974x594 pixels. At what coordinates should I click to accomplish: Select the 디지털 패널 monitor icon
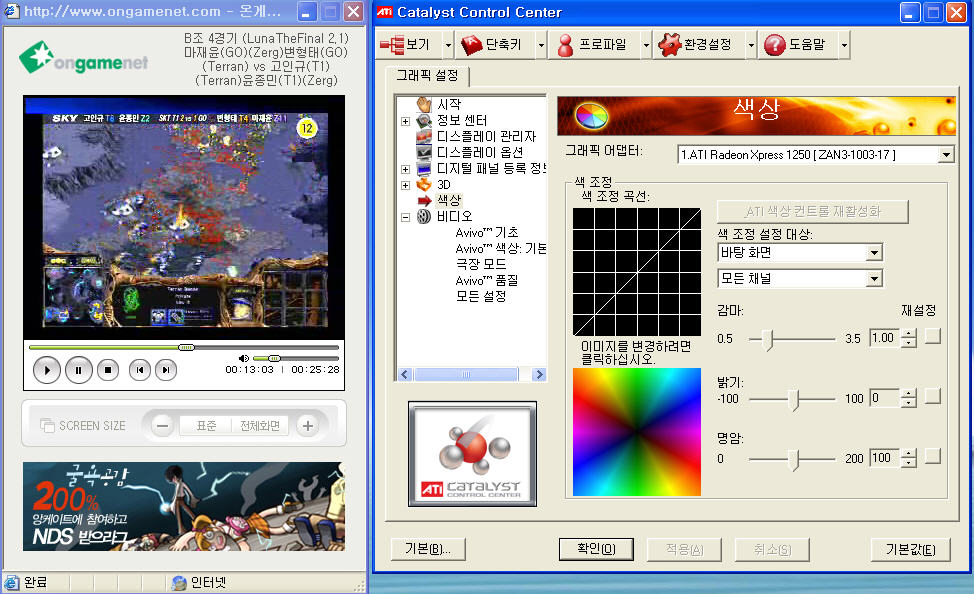pyautogui.click(x=424, y=169)
